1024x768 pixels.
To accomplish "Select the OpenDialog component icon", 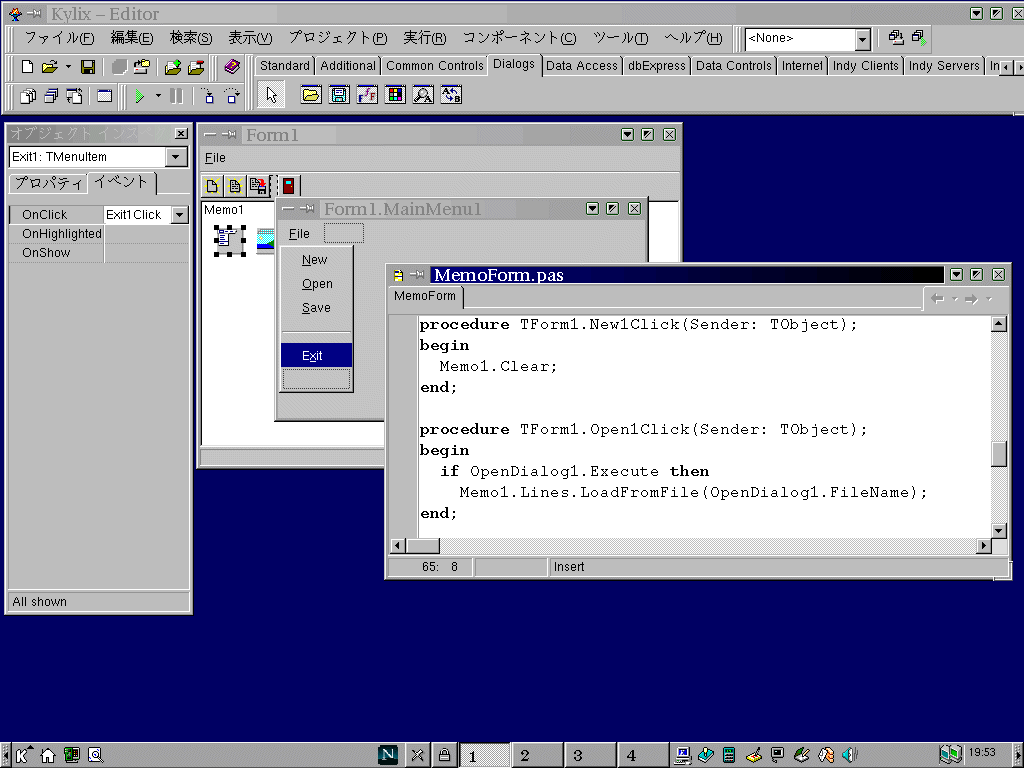I will [311, 95].
